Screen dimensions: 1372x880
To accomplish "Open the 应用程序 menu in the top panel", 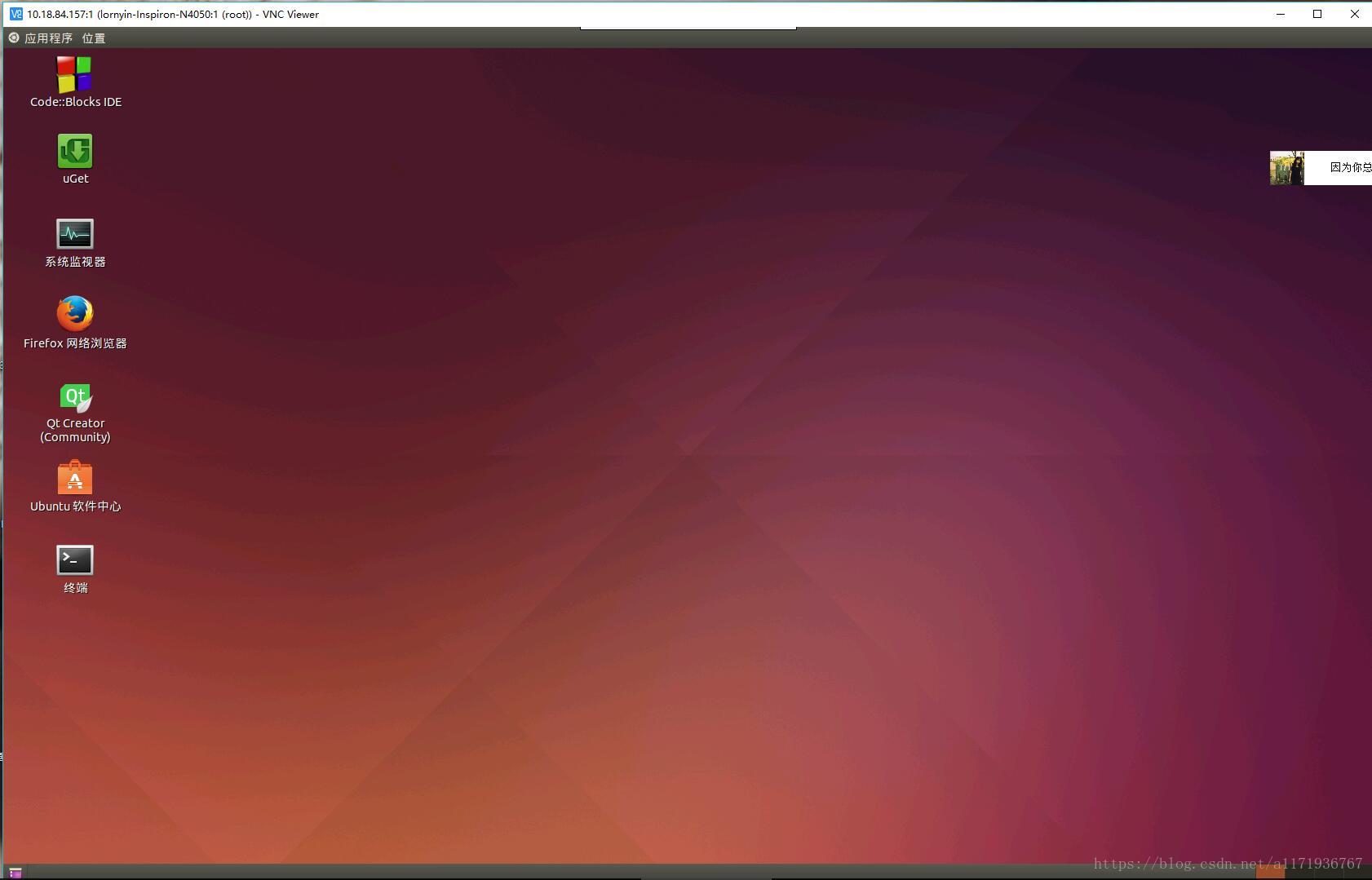I will pyautogui.click(x=48, y=38).
